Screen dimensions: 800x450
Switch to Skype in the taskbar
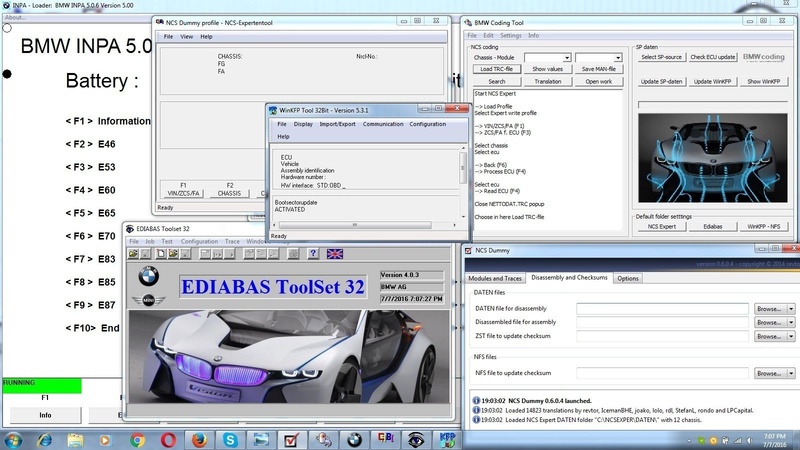click(230, 440)
